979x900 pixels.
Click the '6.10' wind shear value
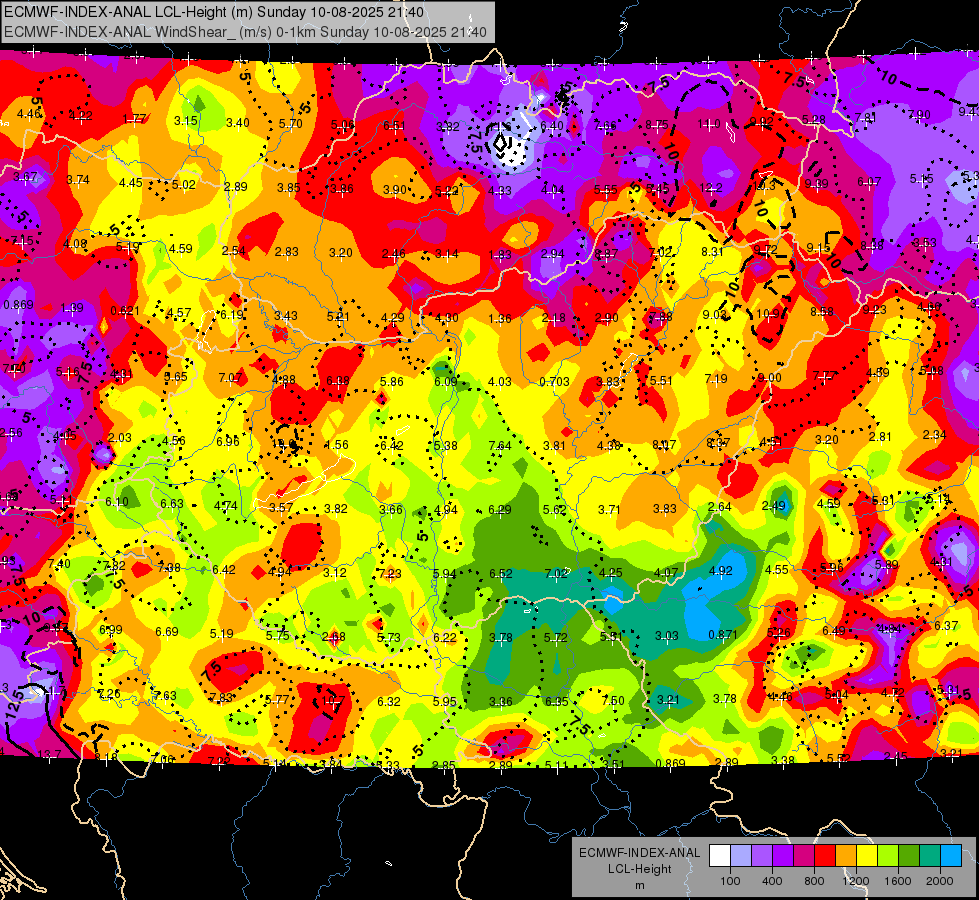tap(116, 502)
